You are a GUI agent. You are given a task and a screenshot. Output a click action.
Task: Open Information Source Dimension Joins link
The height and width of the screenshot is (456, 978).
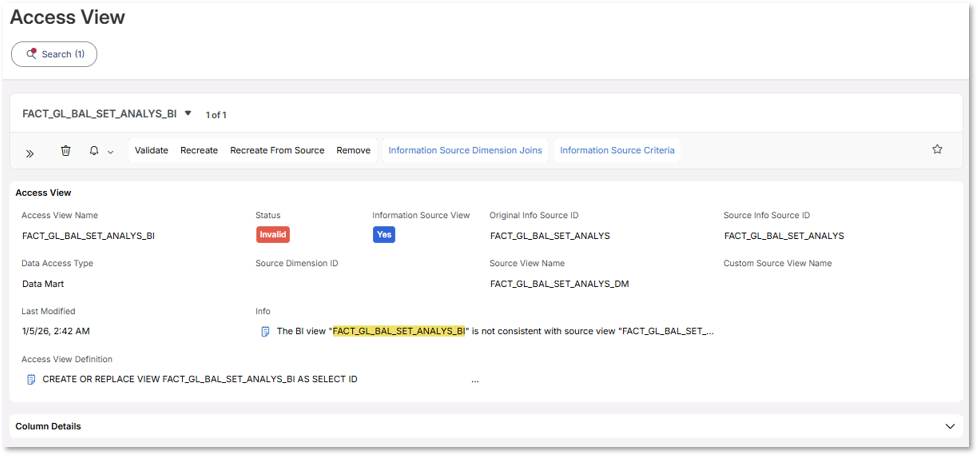465,150
